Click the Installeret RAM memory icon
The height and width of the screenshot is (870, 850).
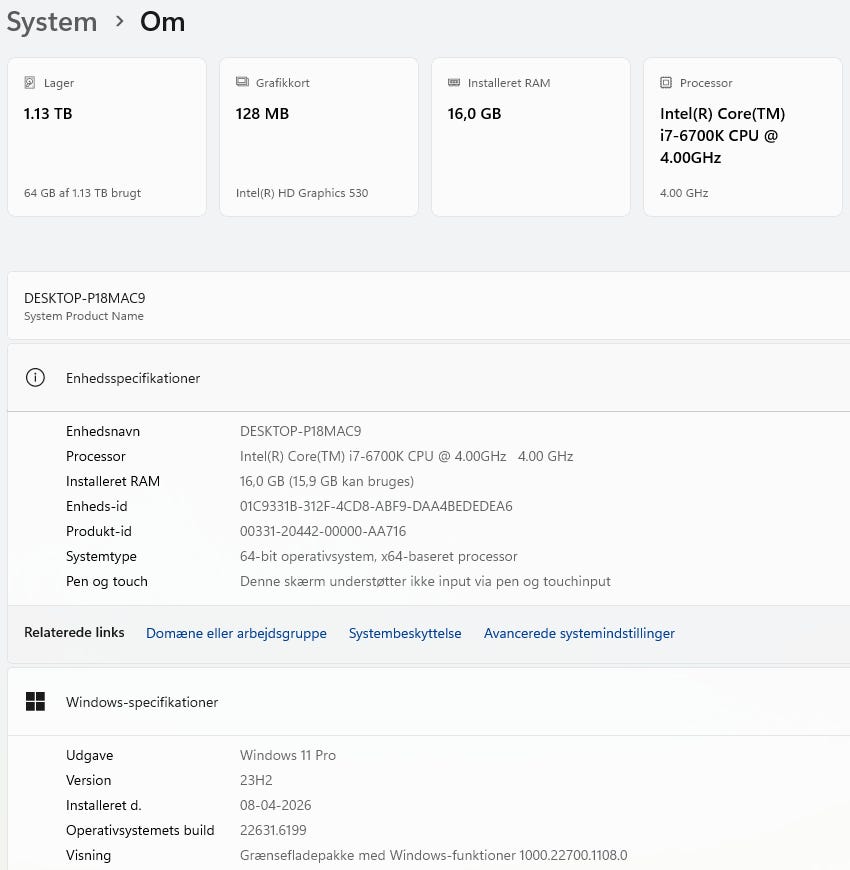click(454, 83)
